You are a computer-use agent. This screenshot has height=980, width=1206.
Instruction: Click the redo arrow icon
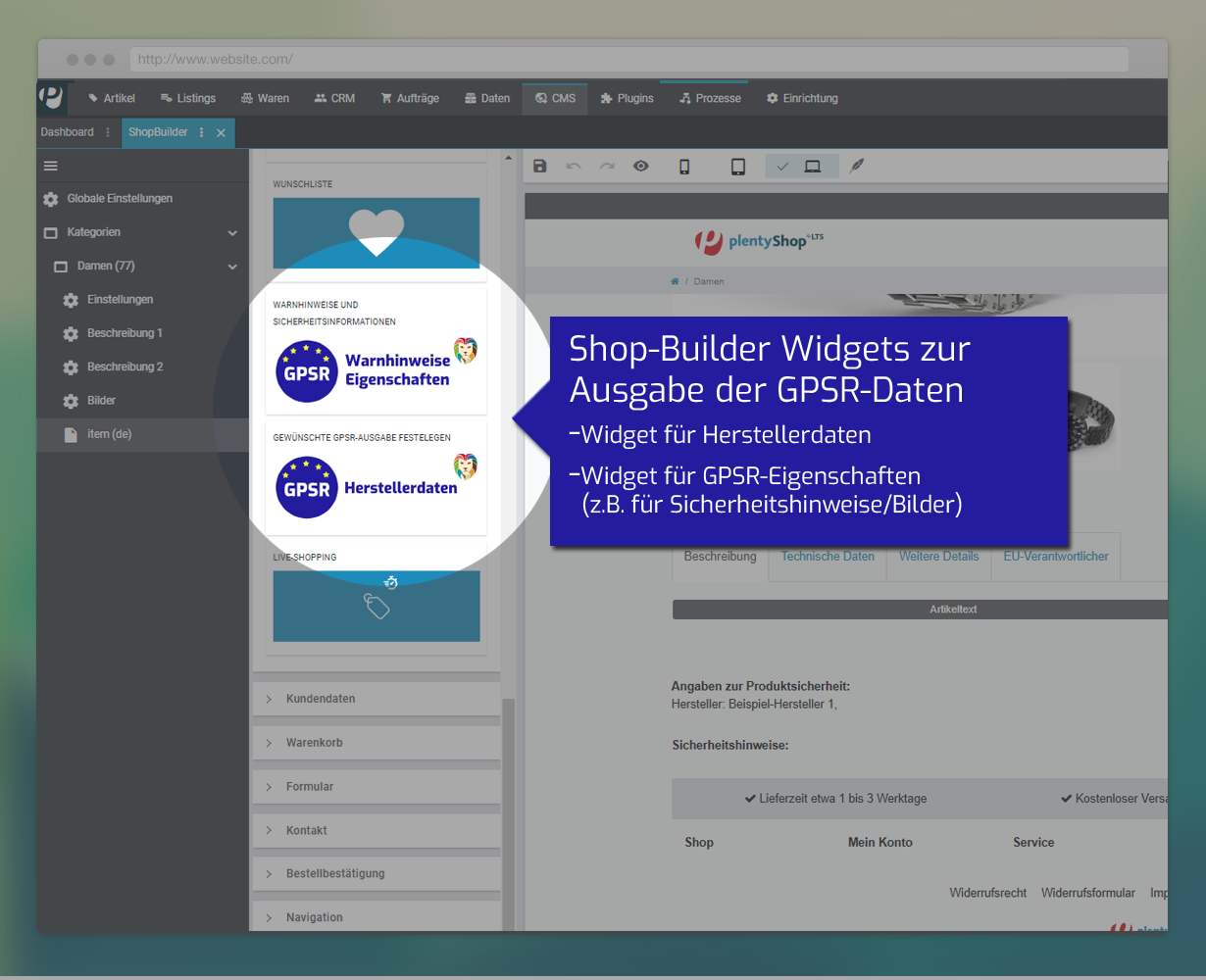(x=607, y=167)
